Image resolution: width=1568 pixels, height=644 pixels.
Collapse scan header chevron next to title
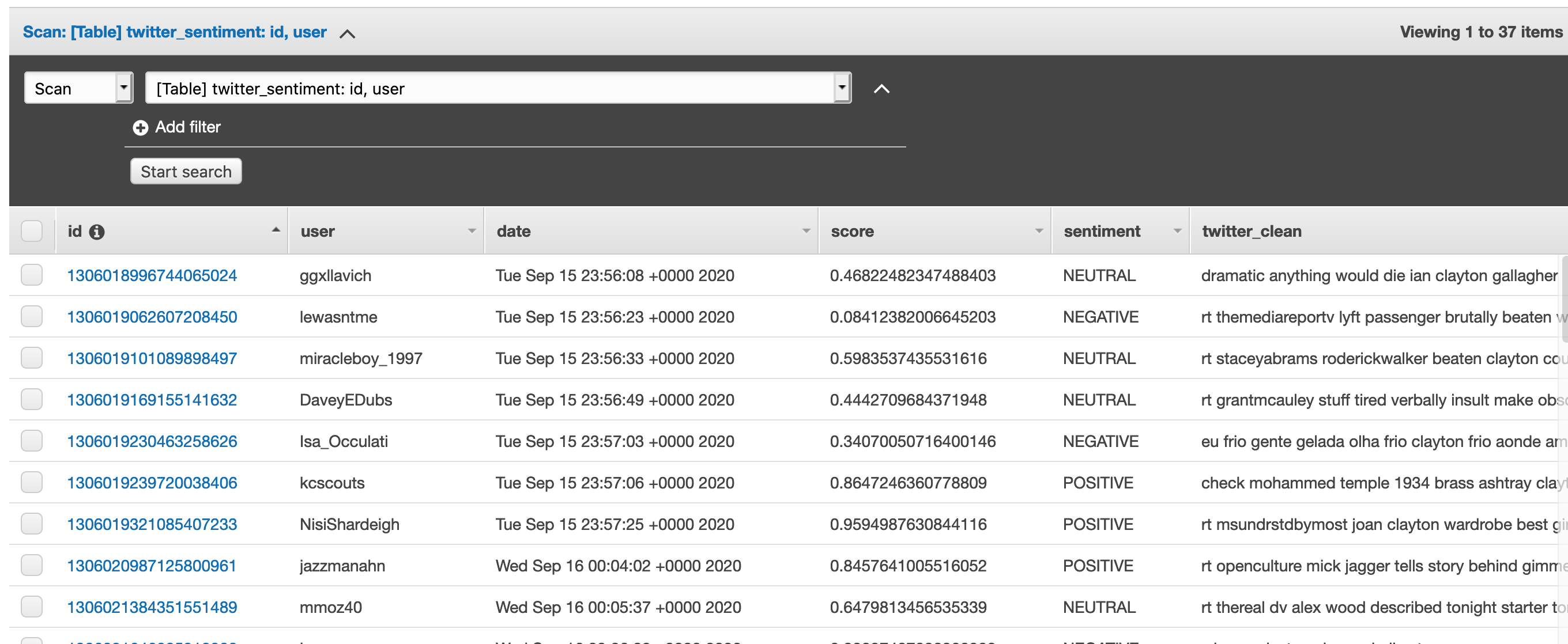(x=347, y=33)
